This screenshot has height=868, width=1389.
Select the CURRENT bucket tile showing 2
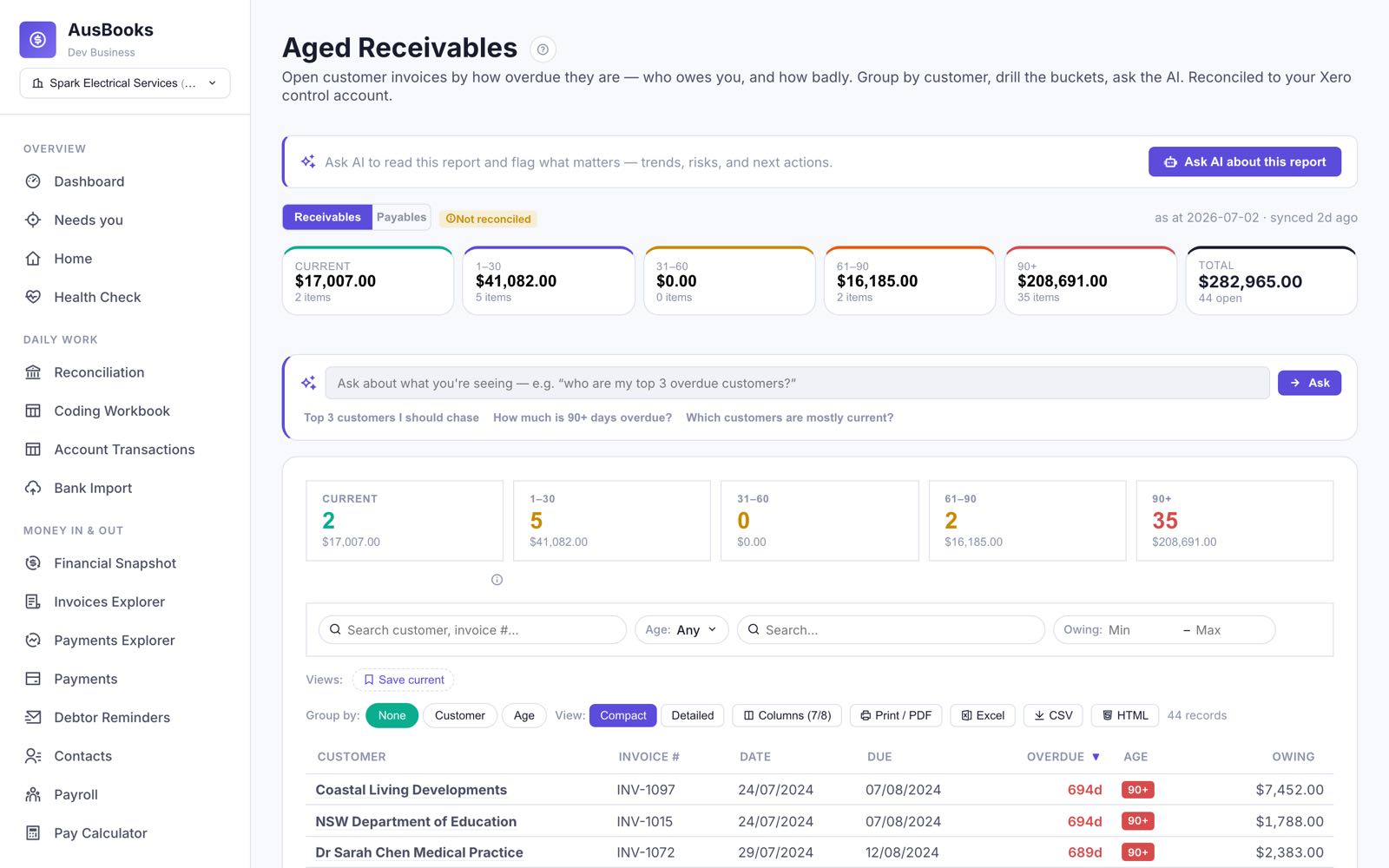[x=405, y=521]
